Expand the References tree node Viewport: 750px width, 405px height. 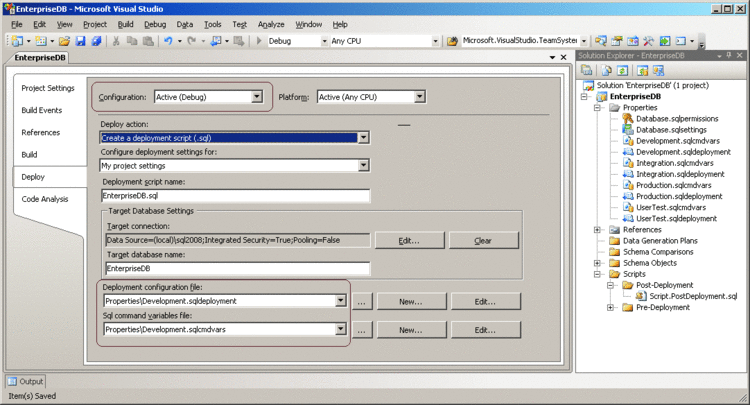point(597,230)
